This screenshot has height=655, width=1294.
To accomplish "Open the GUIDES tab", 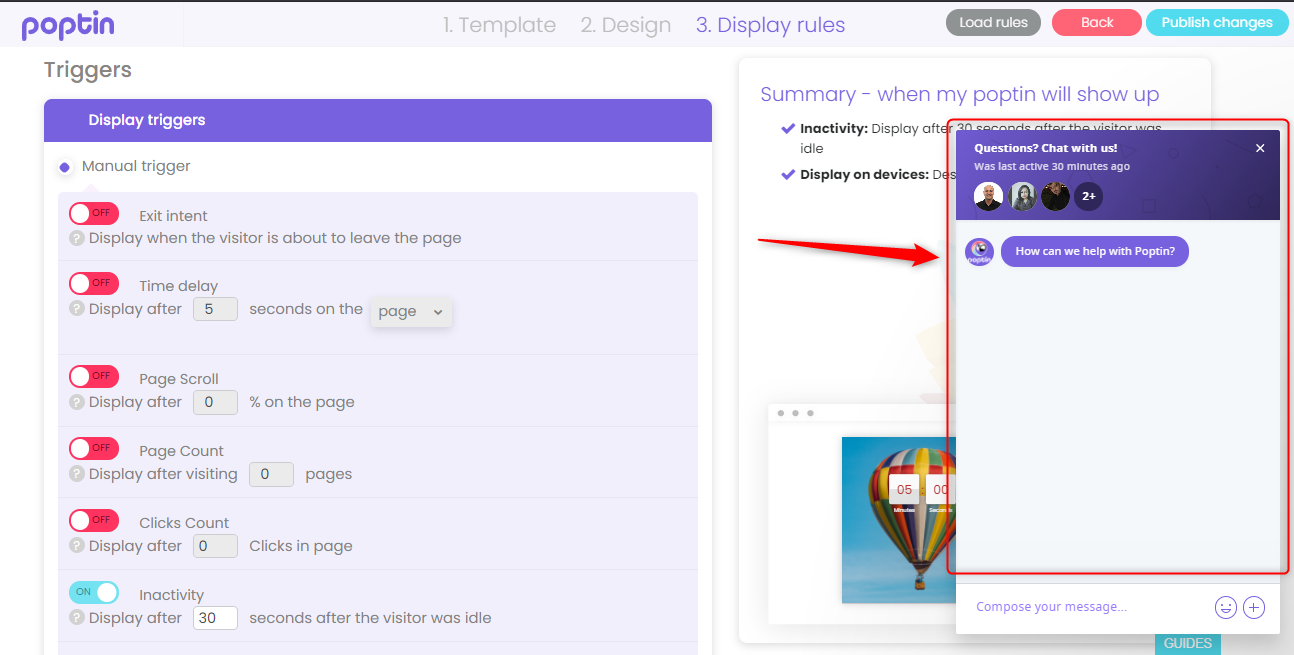I will [x=1188, y=643].
